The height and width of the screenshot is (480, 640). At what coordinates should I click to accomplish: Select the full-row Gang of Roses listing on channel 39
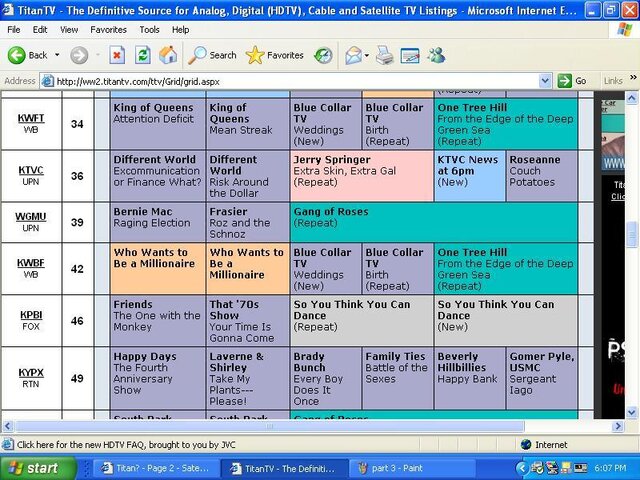[x=434, y=222]
